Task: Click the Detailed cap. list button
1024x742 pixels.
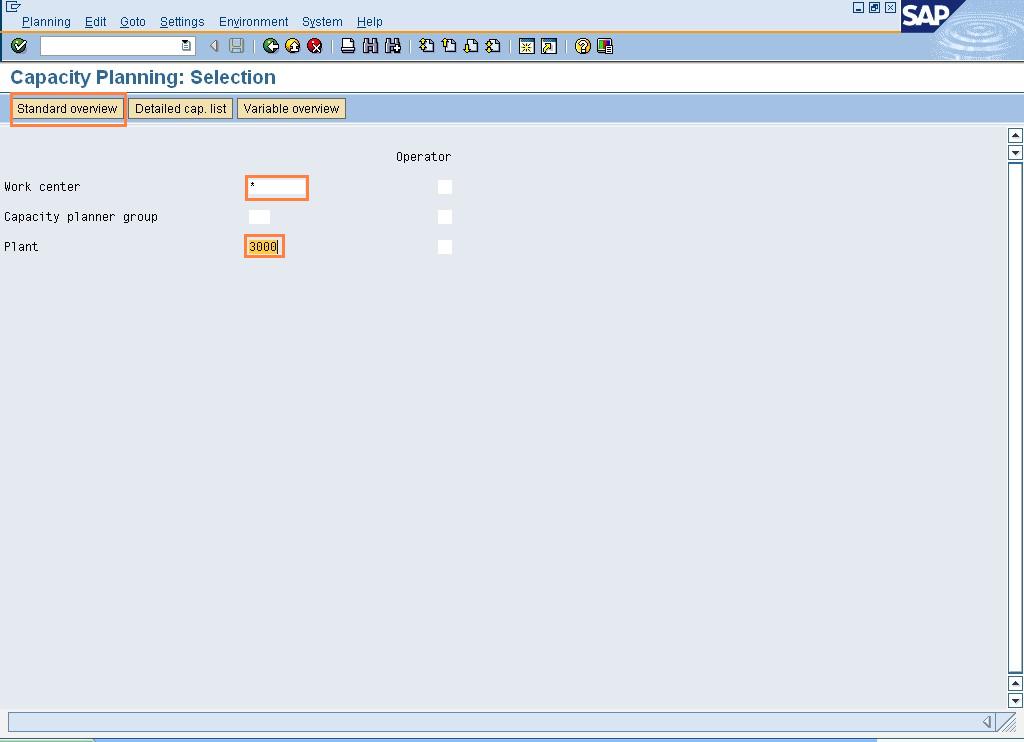Action: 181,109
